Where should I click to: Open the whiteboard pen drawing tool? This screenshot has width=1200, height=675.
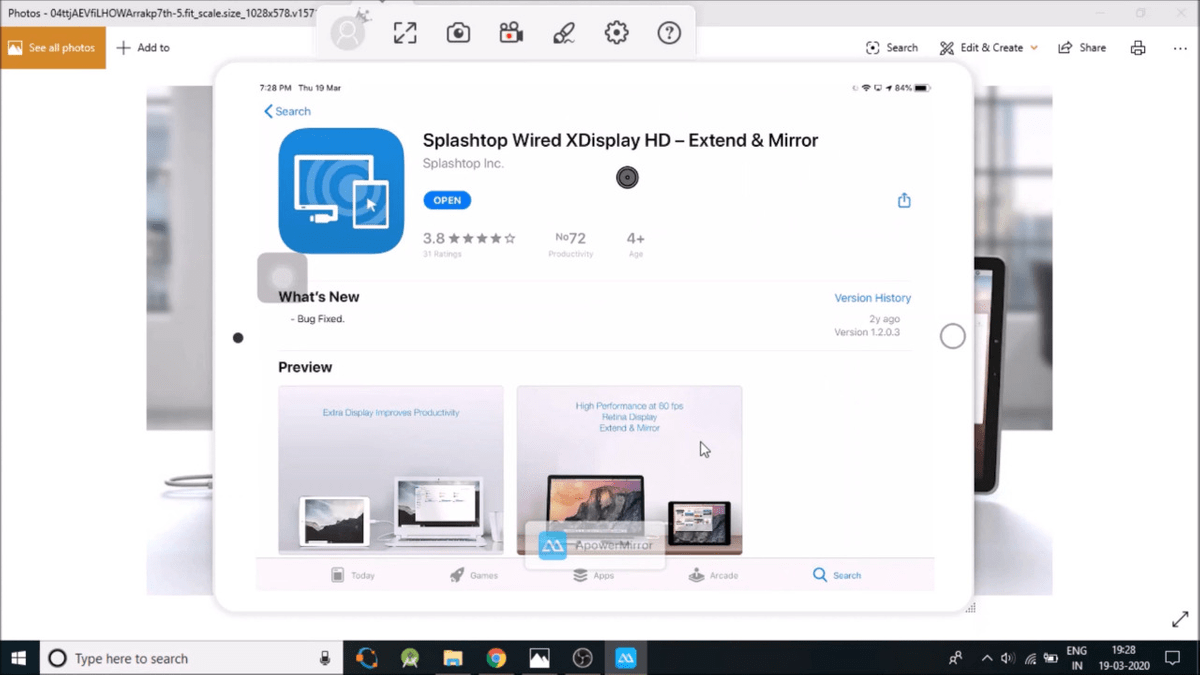(x=564, y=33)
